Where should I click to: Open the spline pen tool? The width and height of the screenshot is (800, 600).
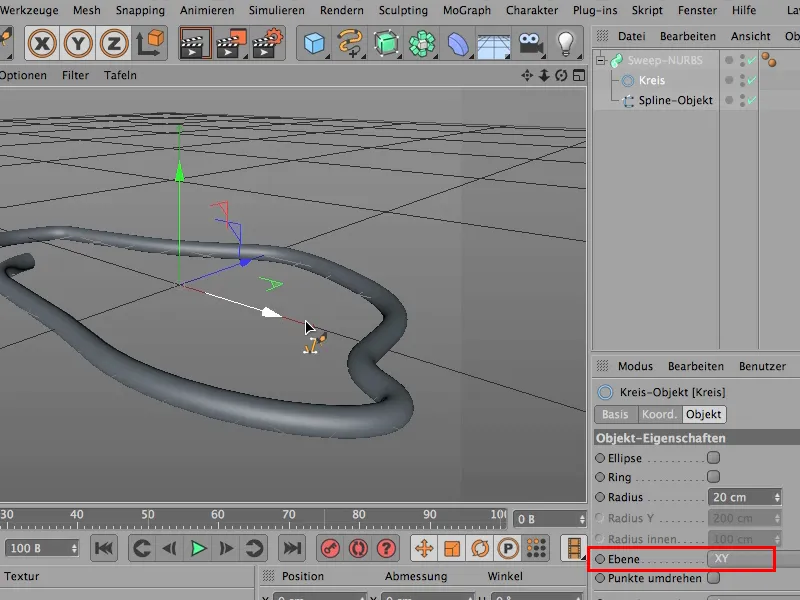click(x=350, y=44)
